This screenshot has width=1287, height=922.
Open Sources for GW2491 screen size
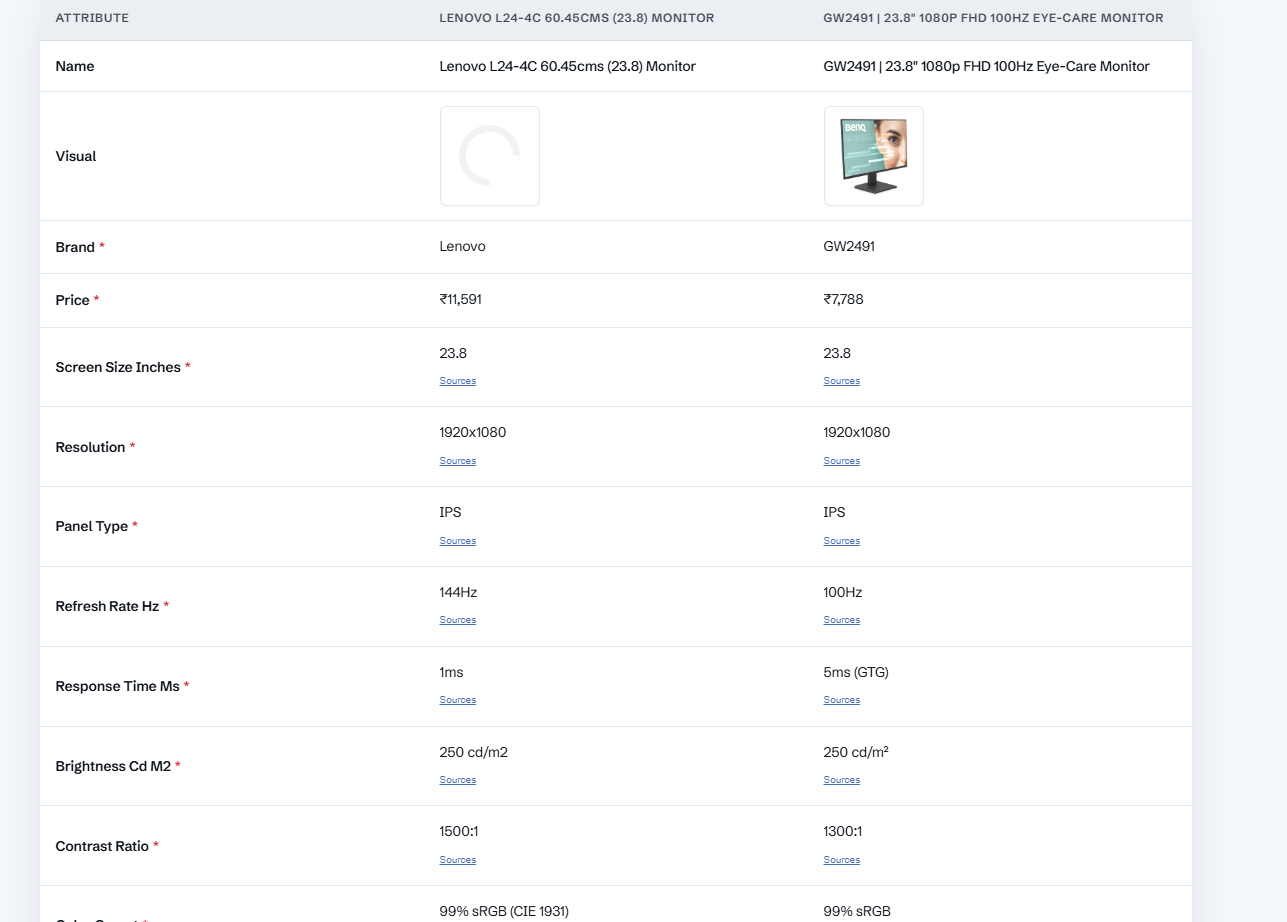point(841,380)
